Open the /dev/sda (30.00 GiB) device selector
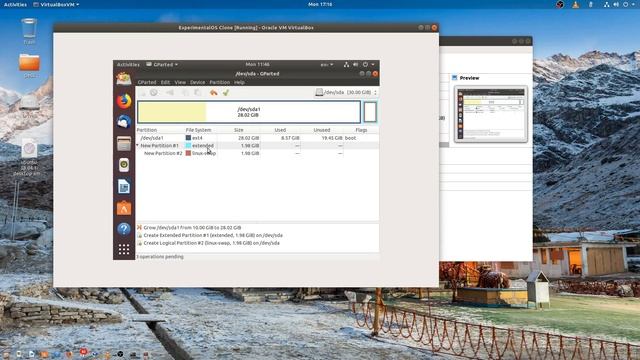The width and height of the screenshot is (640, 360). 346,93
